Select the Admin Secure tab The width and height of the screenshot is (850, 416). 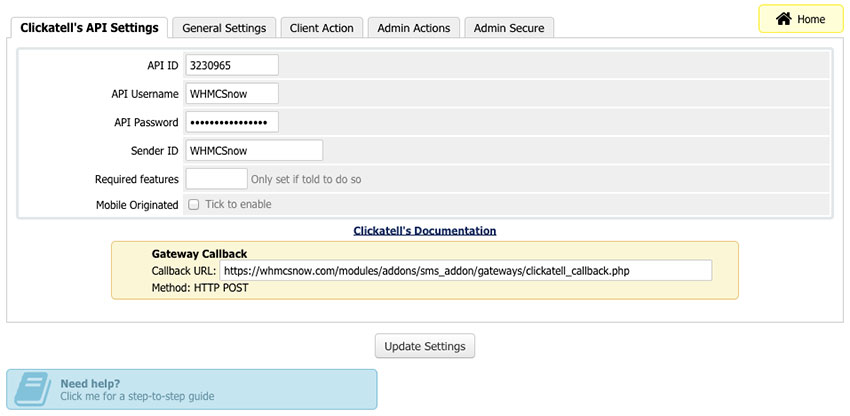coord(509,28)
